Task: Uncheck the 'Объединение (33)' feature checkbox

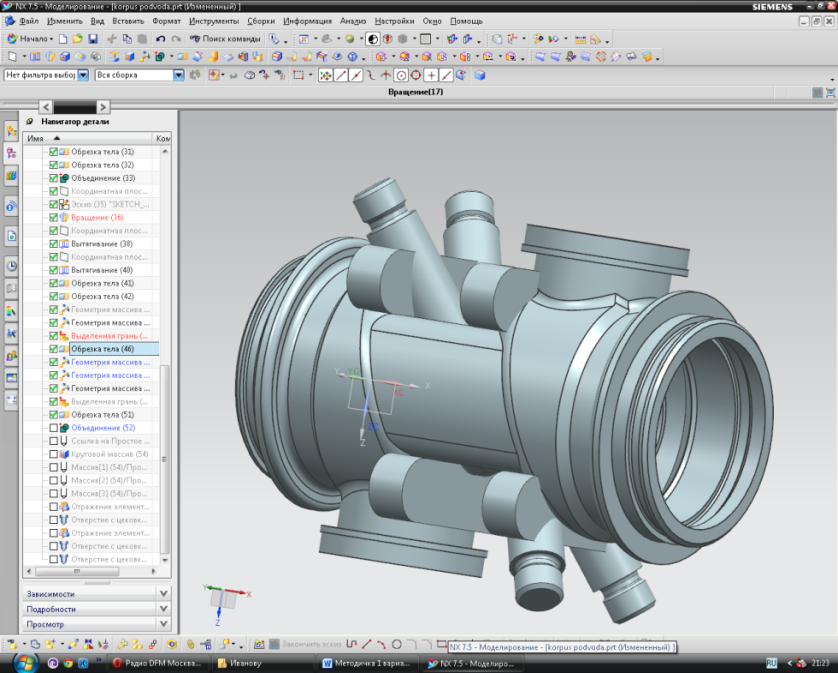Action: pyautogui.click(x=53, y=178)
